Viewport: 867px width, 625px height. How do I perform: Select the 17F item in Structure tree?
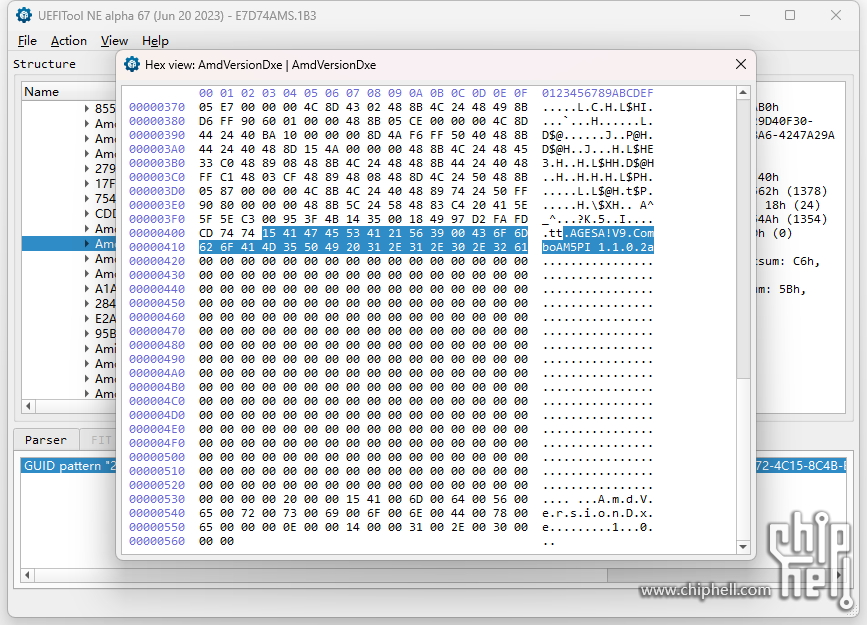105,184
